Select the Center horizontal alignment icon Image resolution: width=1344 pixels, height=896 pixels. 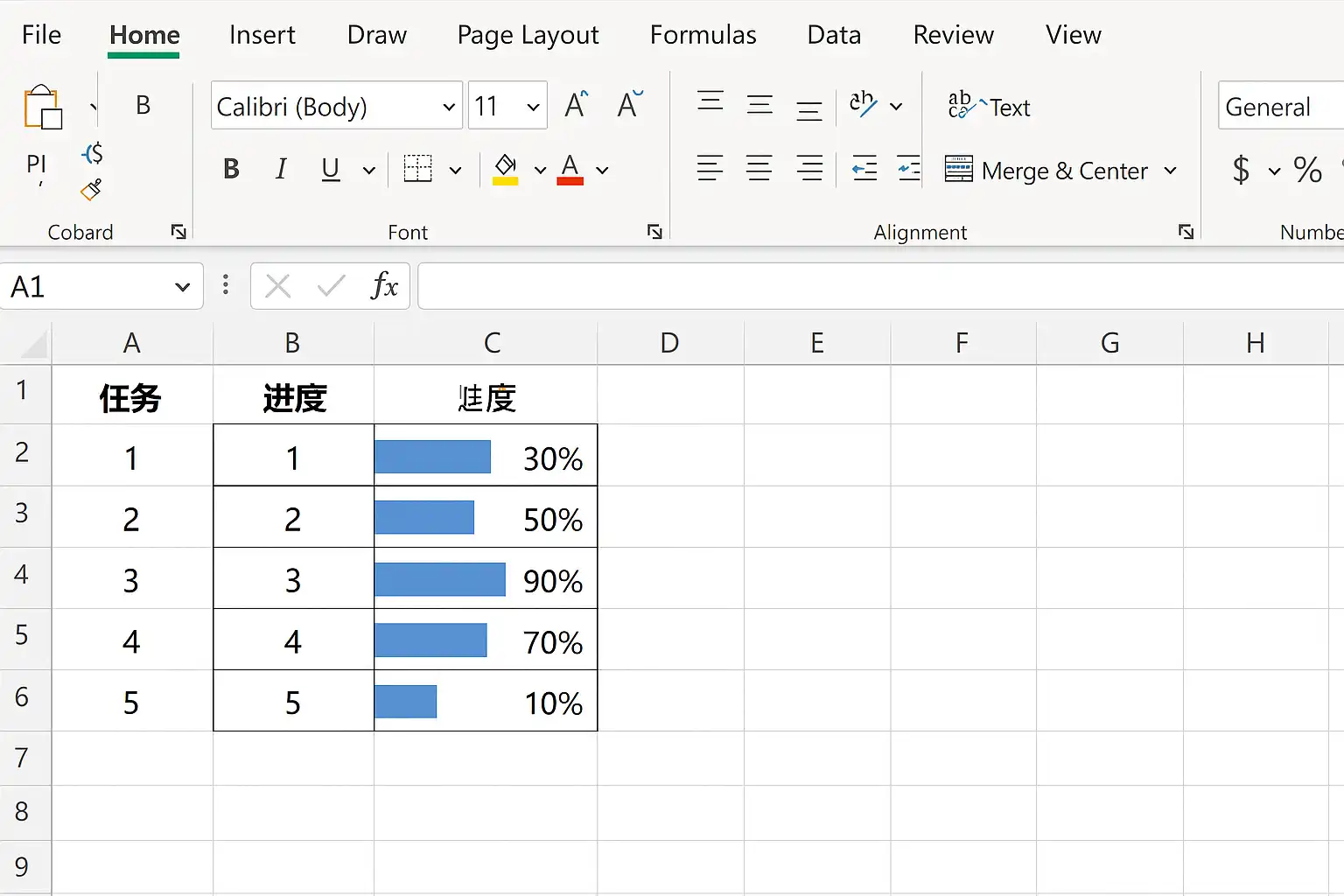point(759,169)
